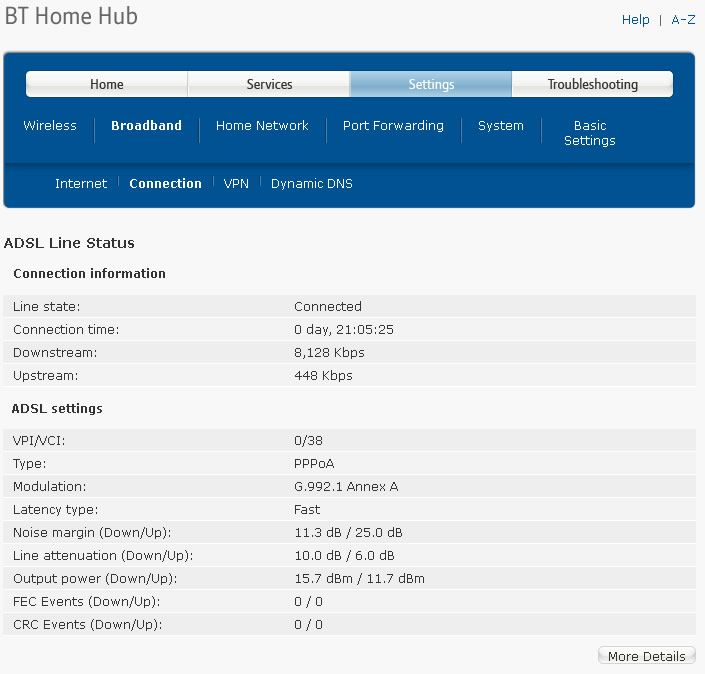
Task: Click the Connection information heading
Action: [89, 273]
